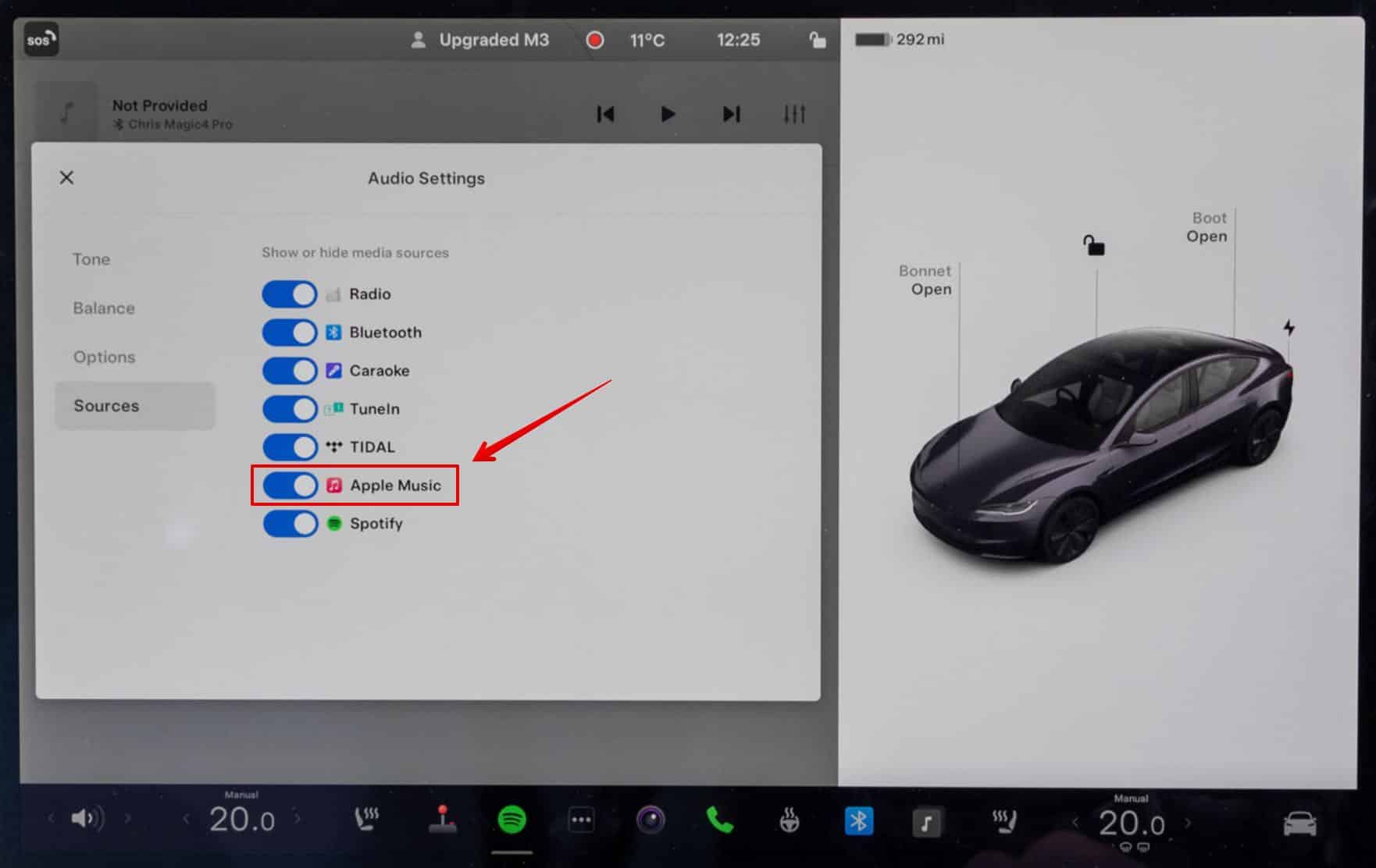This screenshot has height=868, width=1376.
Task: Toggle the Radio media source off
Action: (290, 294)
